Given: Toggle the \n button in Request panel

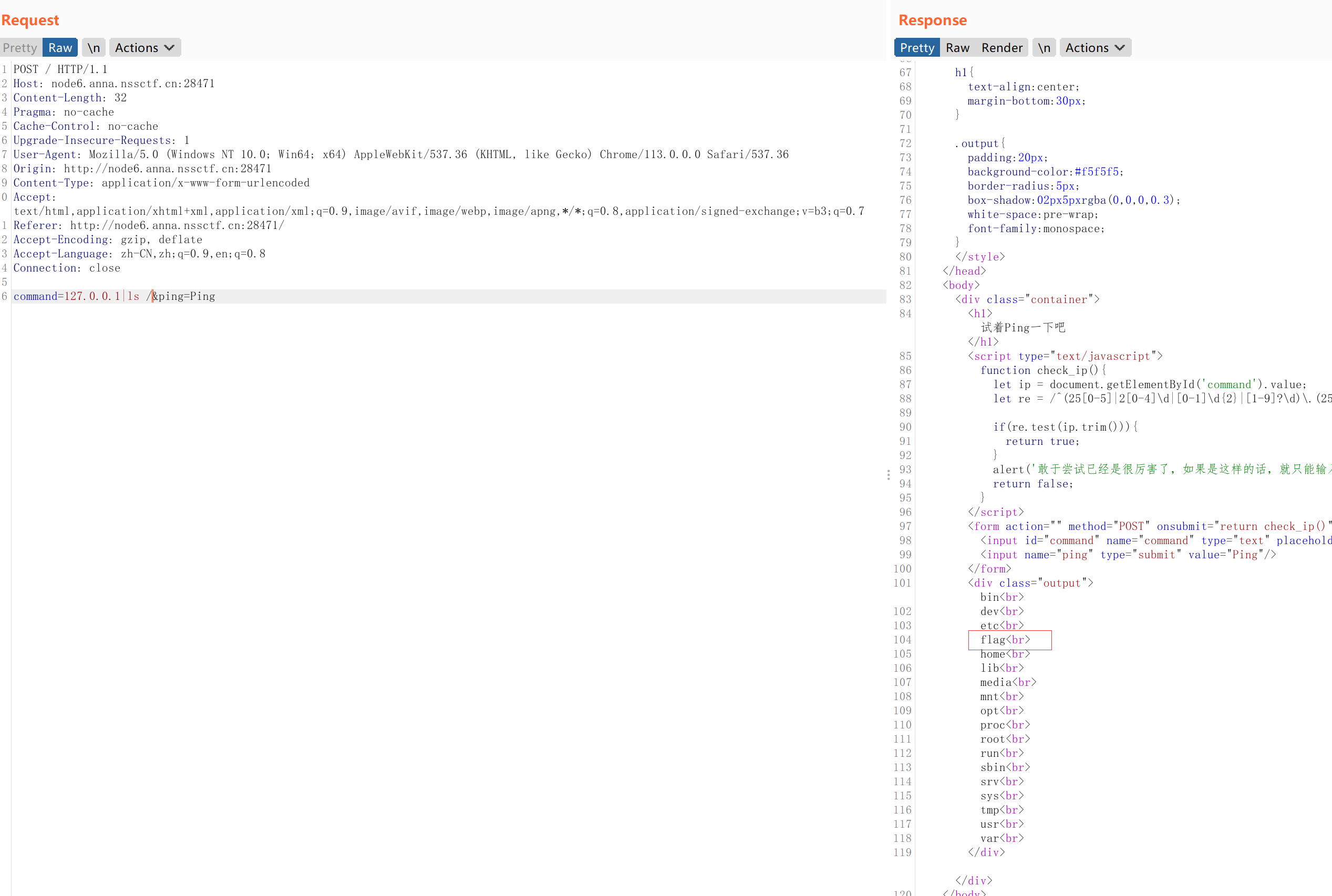Looking at the screenshot, I should [94, 48].
